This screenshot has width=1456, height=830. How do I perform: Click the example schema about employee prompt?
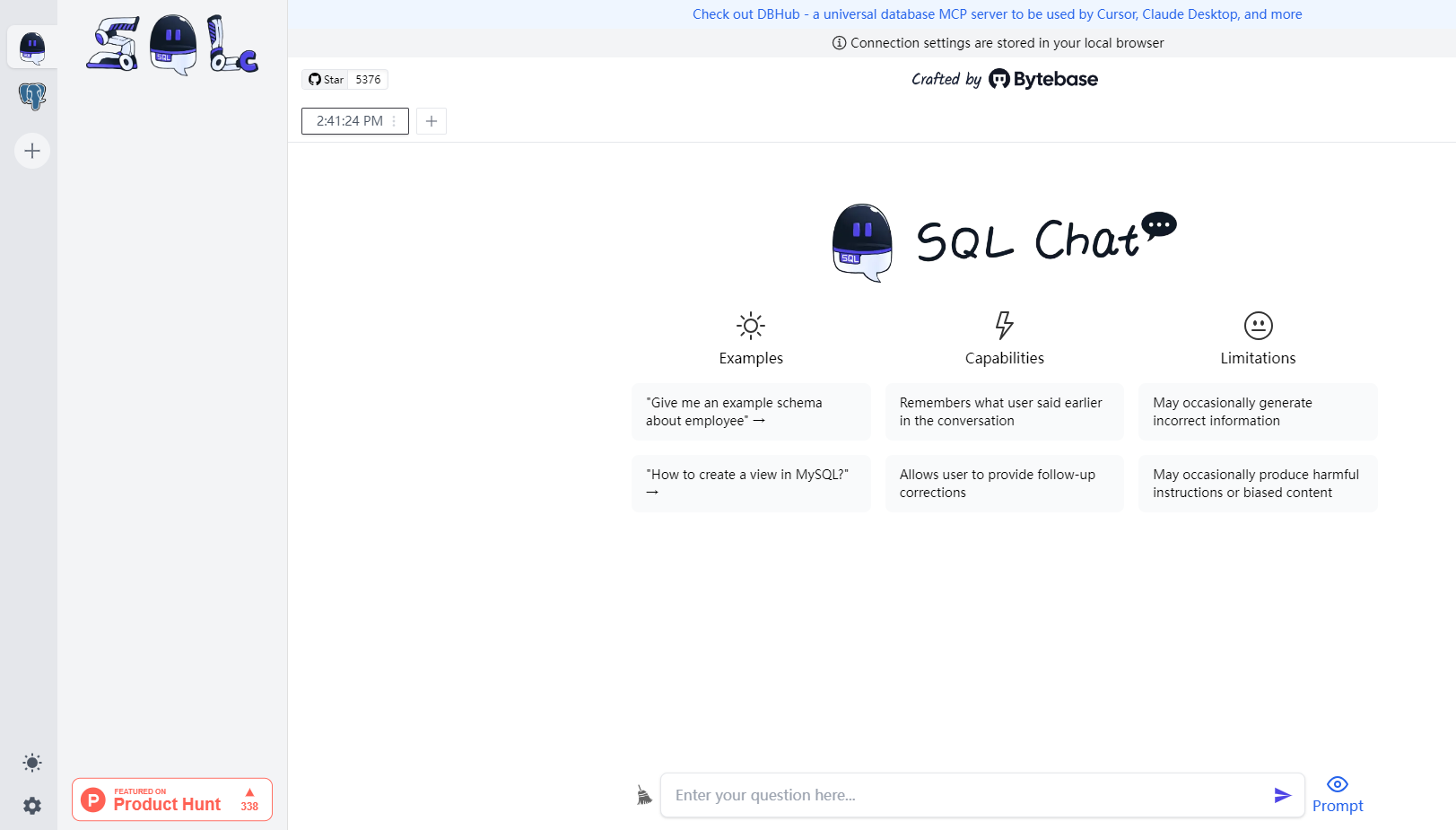[751, 411]
